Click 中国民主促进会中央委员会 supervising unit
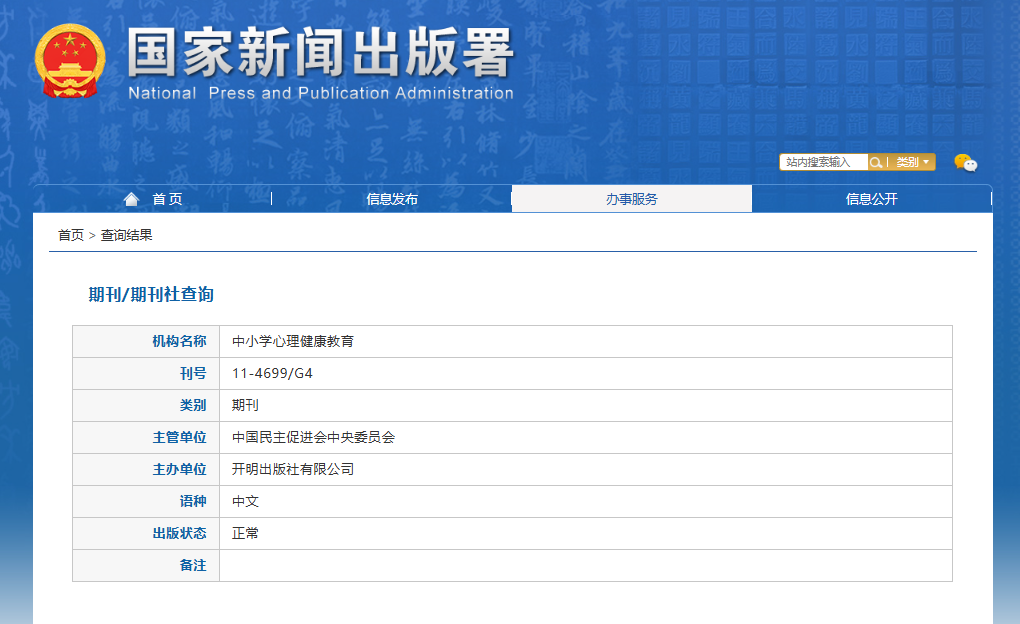The width and height of the screenshot is (1020, 624). [313, 437]
